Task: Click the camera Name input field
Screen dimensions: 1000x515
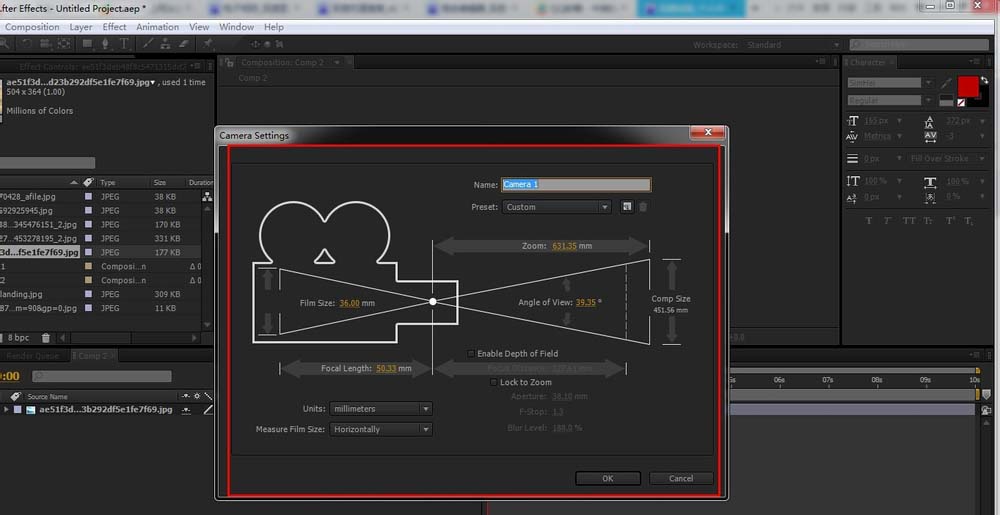Action: (x=576, y=185)
